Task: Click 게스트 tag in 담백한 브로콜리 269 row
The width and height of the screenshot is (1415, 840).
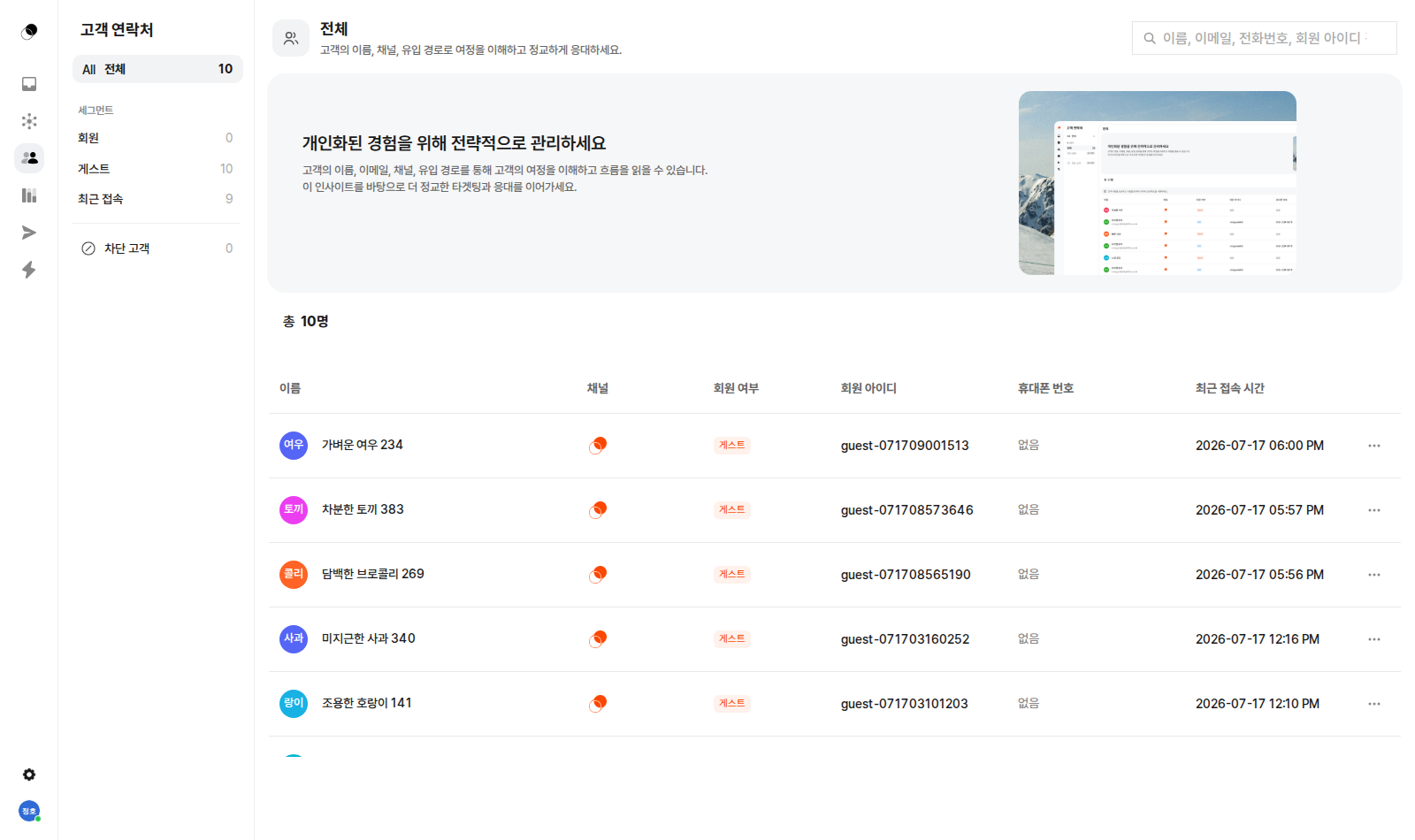Action: coord(732,574)
